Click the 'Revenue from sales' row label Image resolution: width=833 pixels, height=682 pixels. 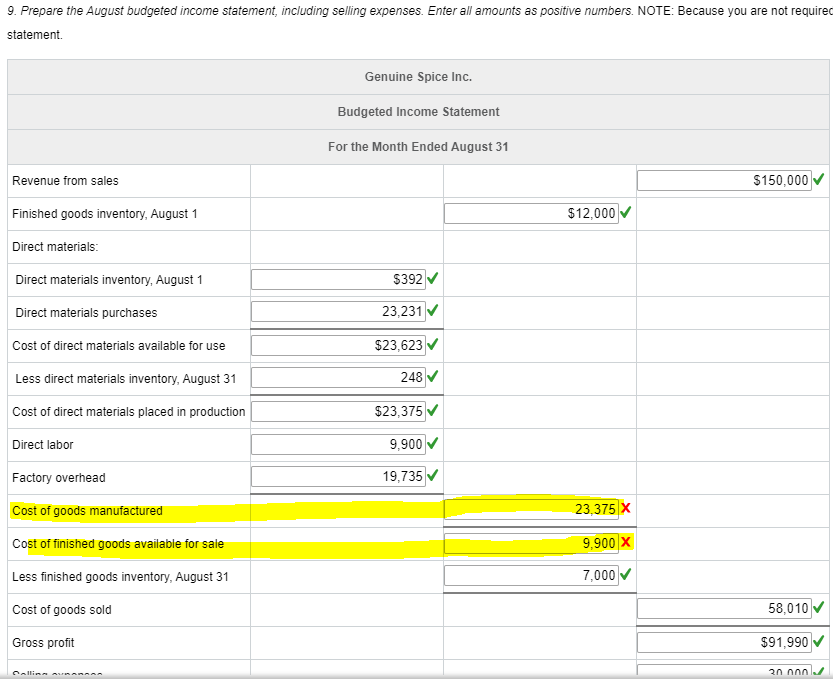[65, 181]
